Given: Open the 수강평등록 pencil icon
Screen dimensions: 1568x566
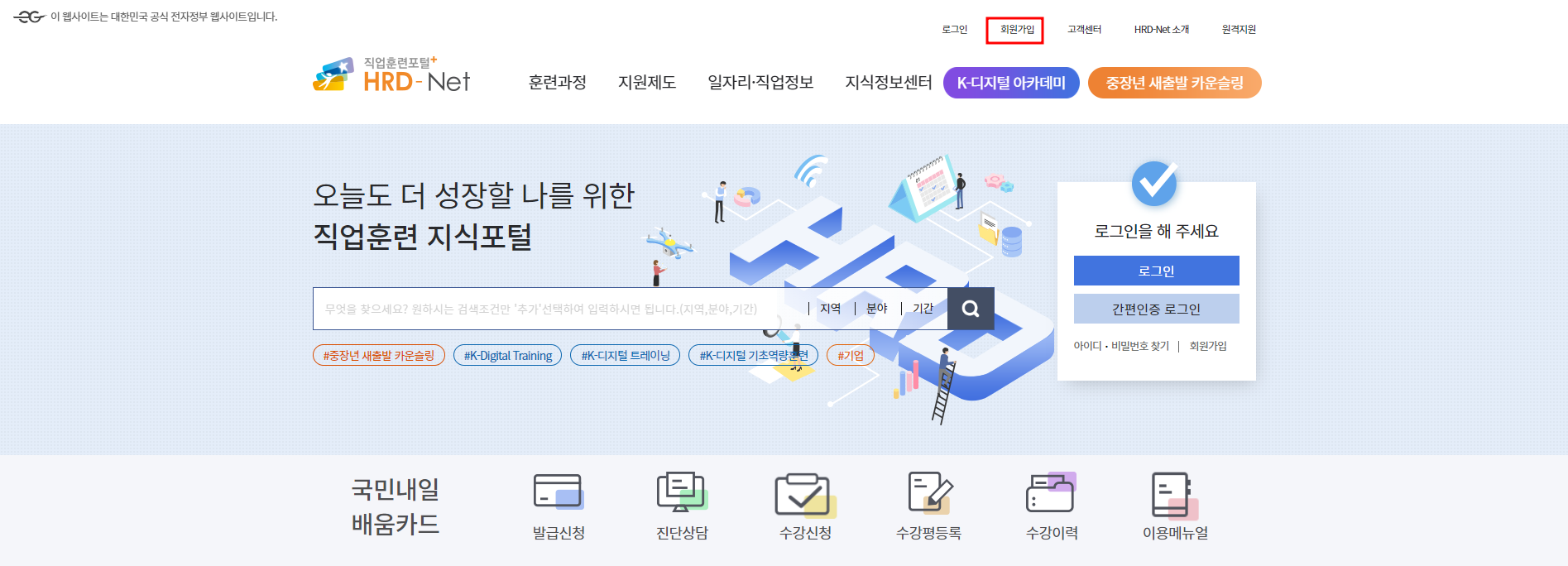Looking at the screenshot, I should [930, 492].
